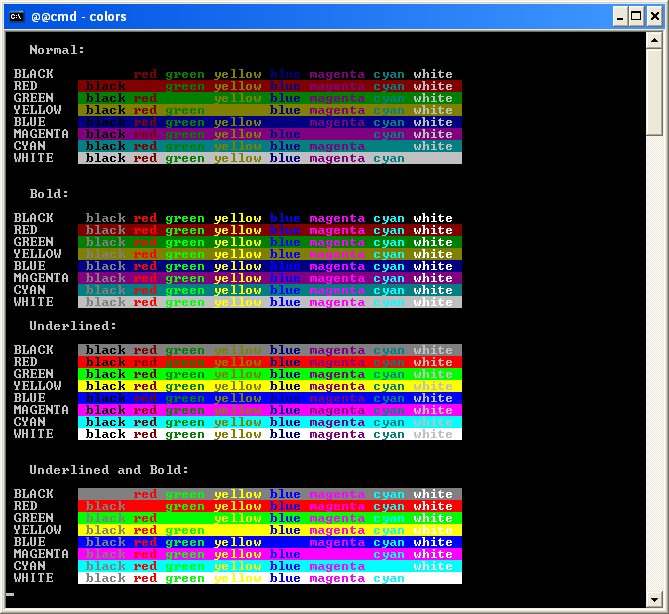669x614 pixels.
Task: Click the scrollbar up arrow
Action: [654, 41]
